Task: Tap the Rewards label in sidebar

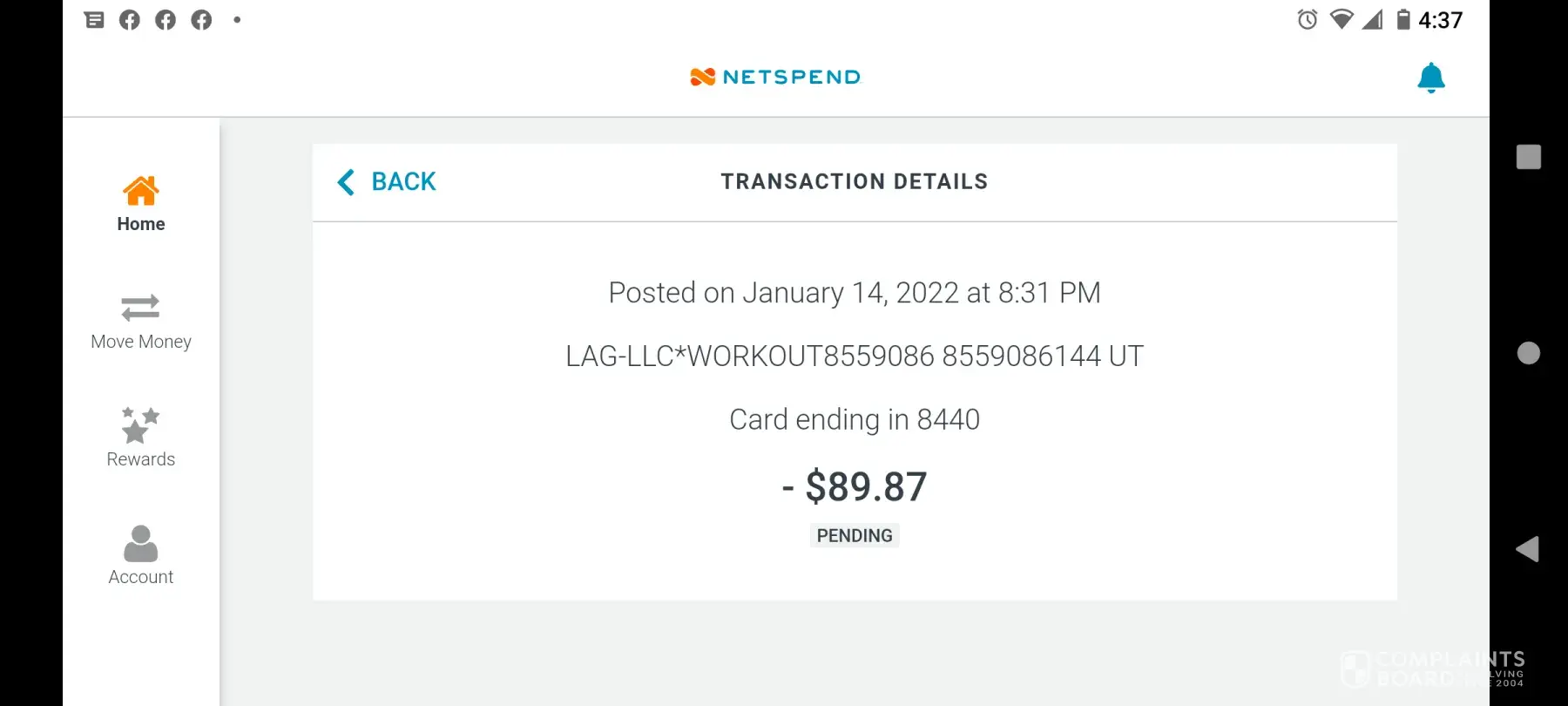Action: pos(141,459)
